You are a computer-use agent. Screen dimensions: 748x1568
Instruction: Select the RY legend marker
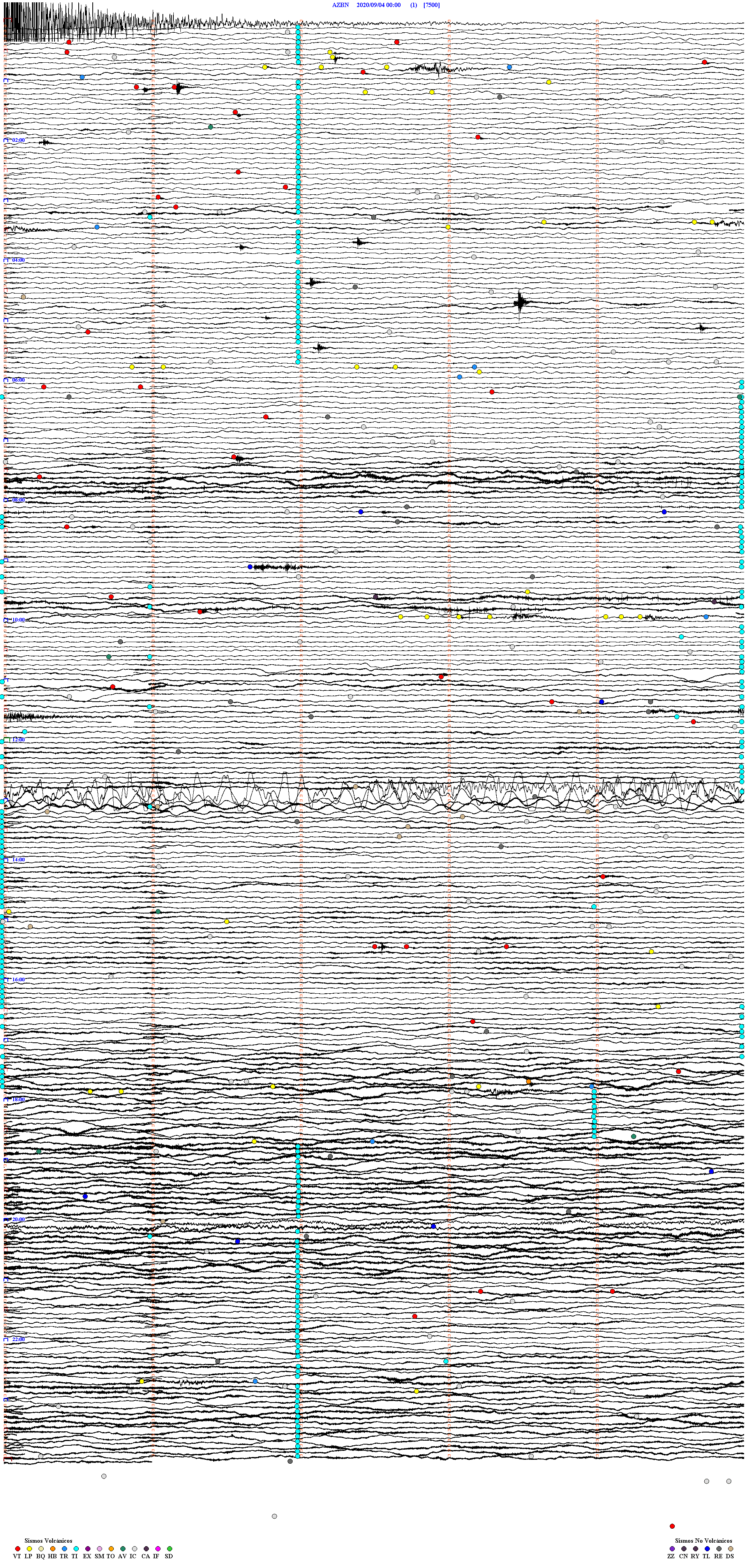click(696, 1549)
